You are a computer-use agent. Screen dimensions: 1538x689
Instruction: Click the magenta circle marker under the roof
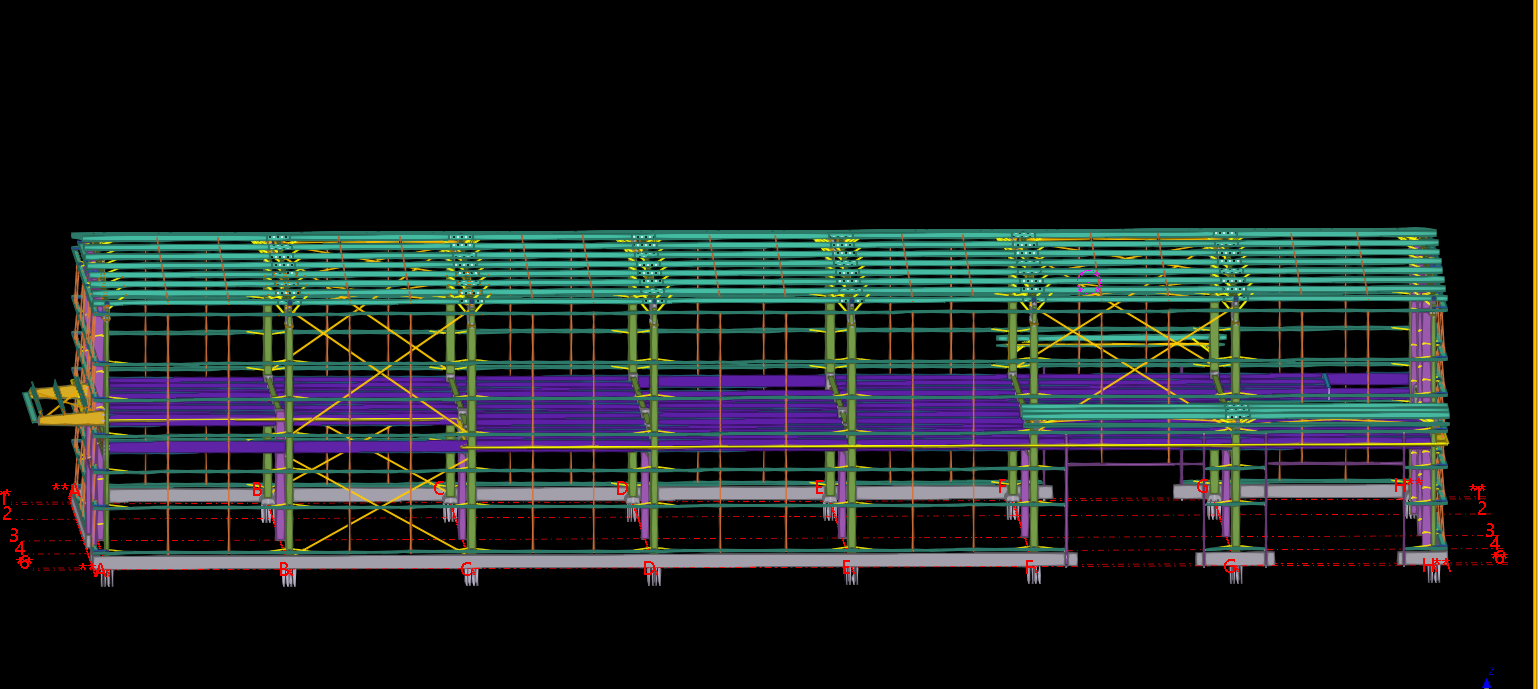tap(1089, 281)
